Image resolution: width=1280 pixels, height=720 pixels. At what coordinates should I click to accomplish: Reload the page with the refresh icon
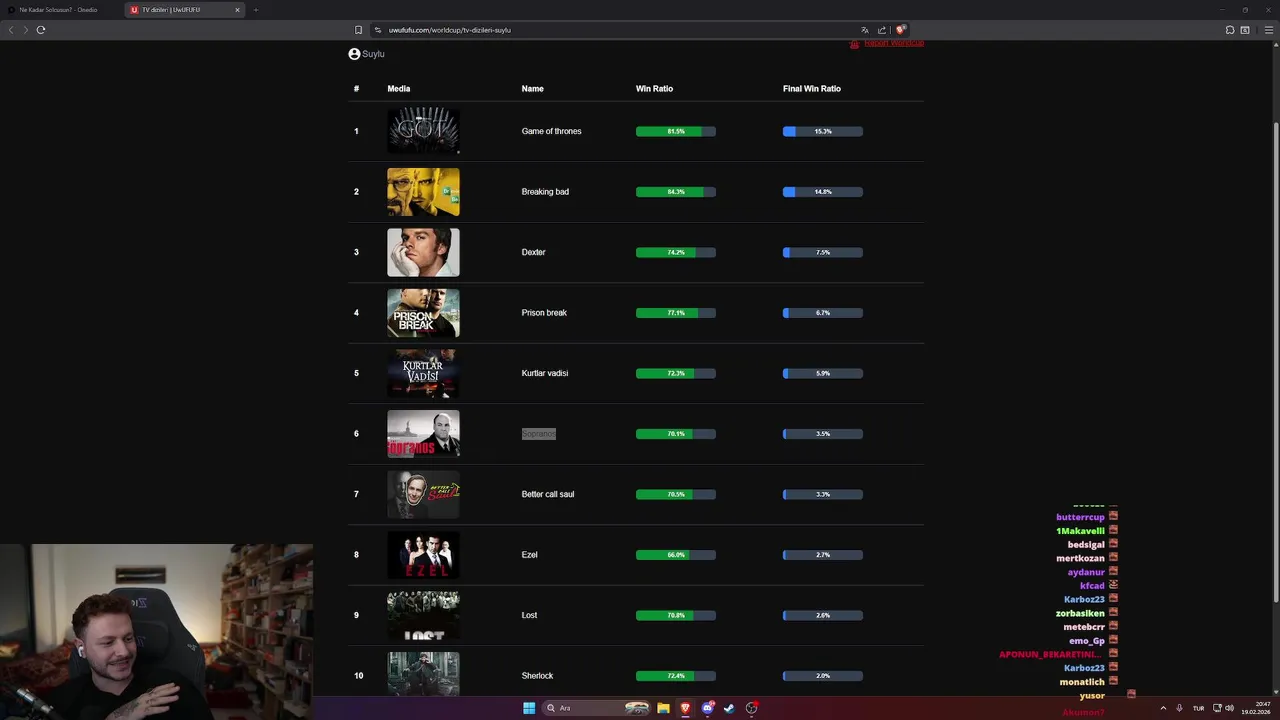coord(41,30)
